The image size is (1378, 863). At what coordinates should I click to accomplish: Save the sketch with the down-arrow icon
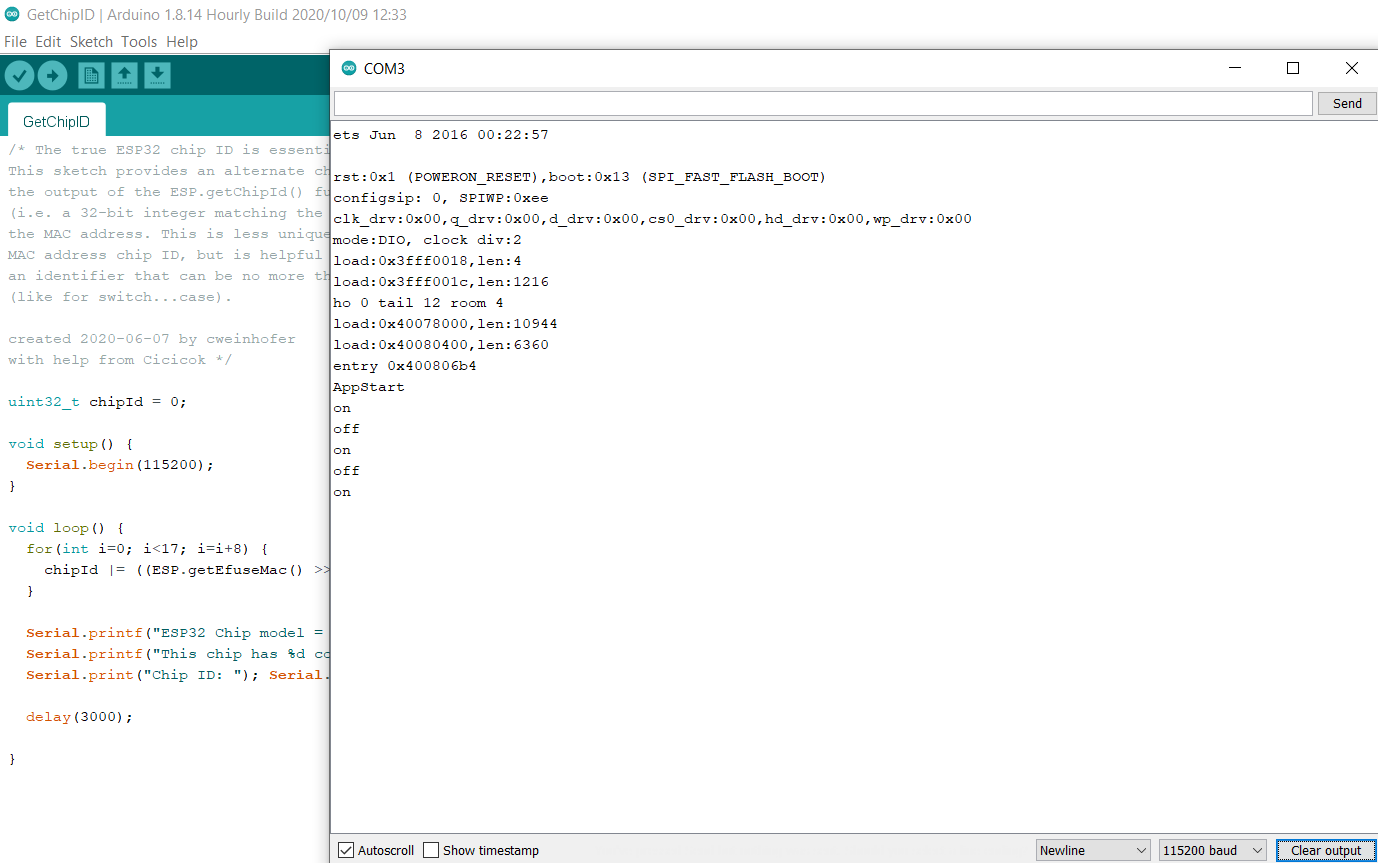pos(157,75)
